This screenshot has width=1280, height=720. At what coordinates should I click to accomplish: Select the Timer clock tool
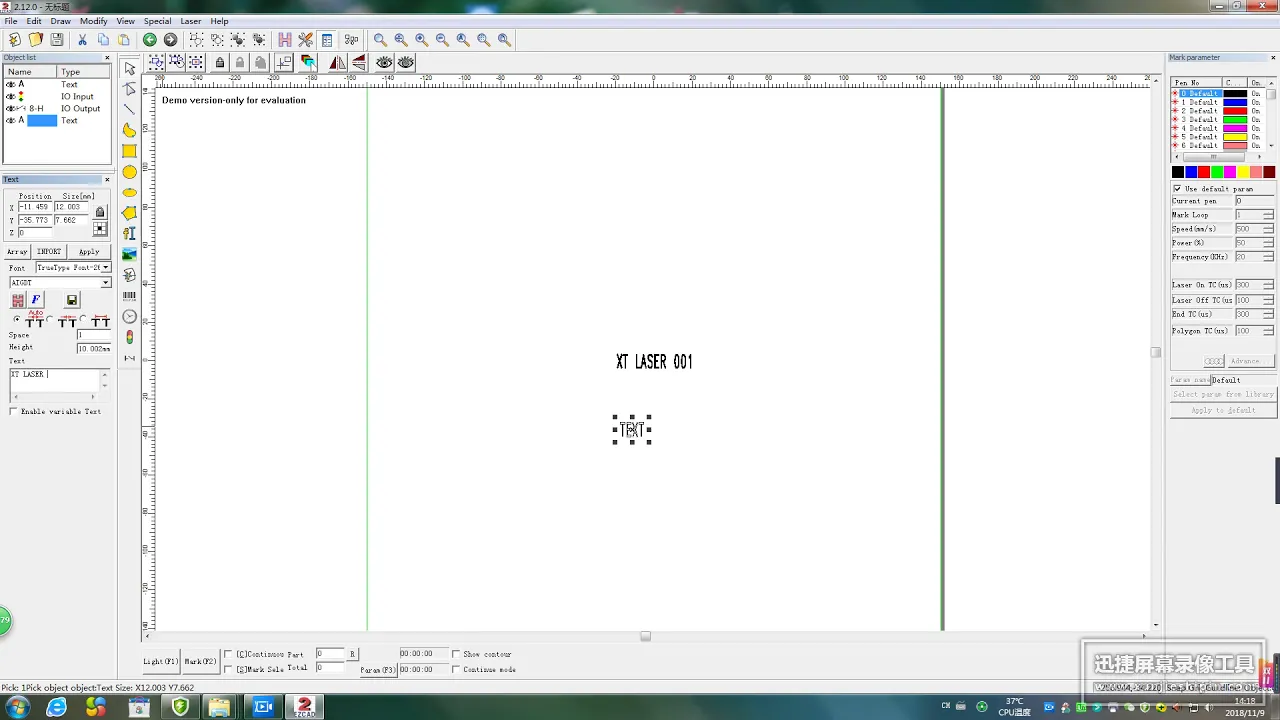[130, 316]
